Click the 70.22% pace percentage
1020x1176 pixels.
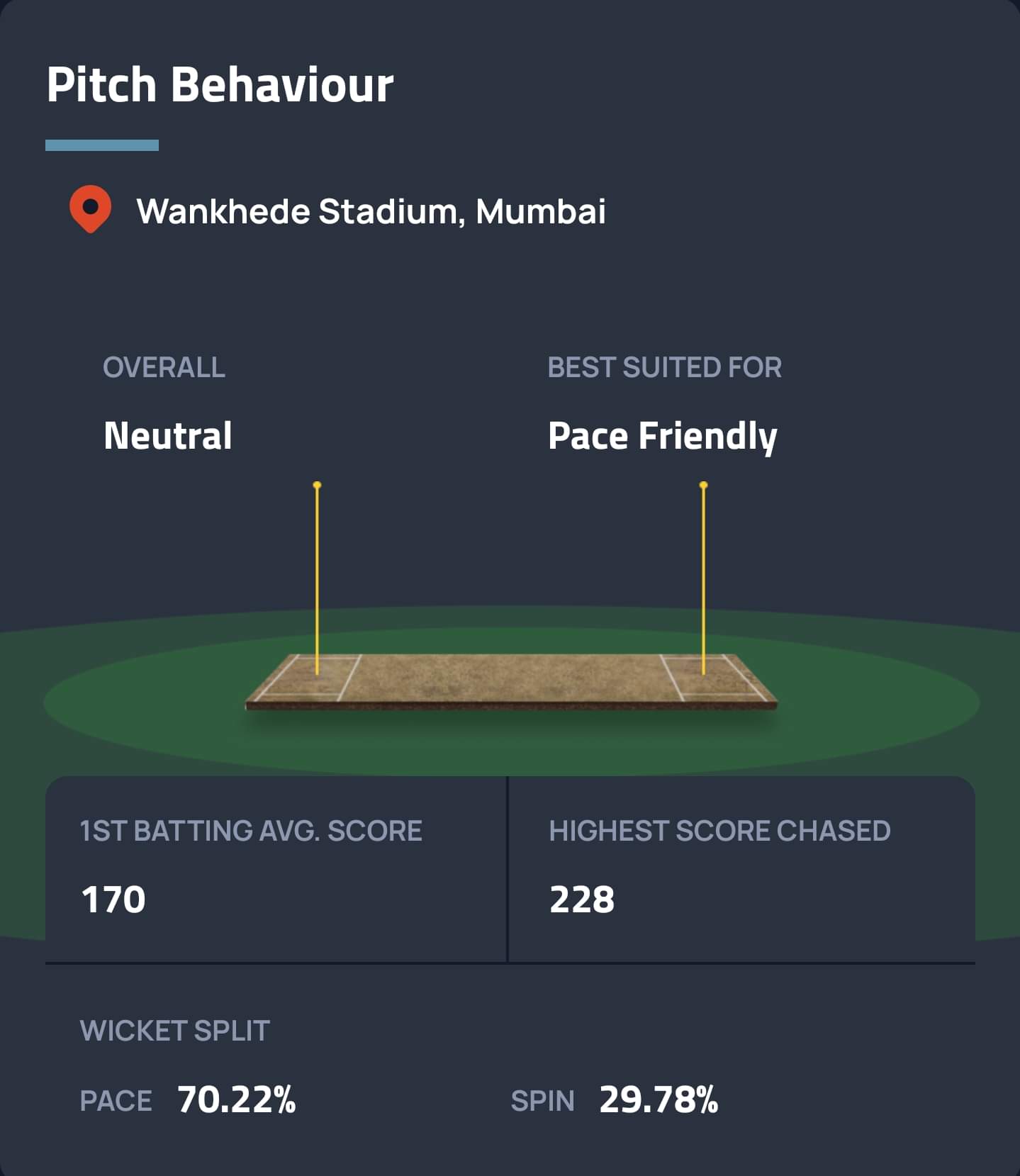point(237,1100)
